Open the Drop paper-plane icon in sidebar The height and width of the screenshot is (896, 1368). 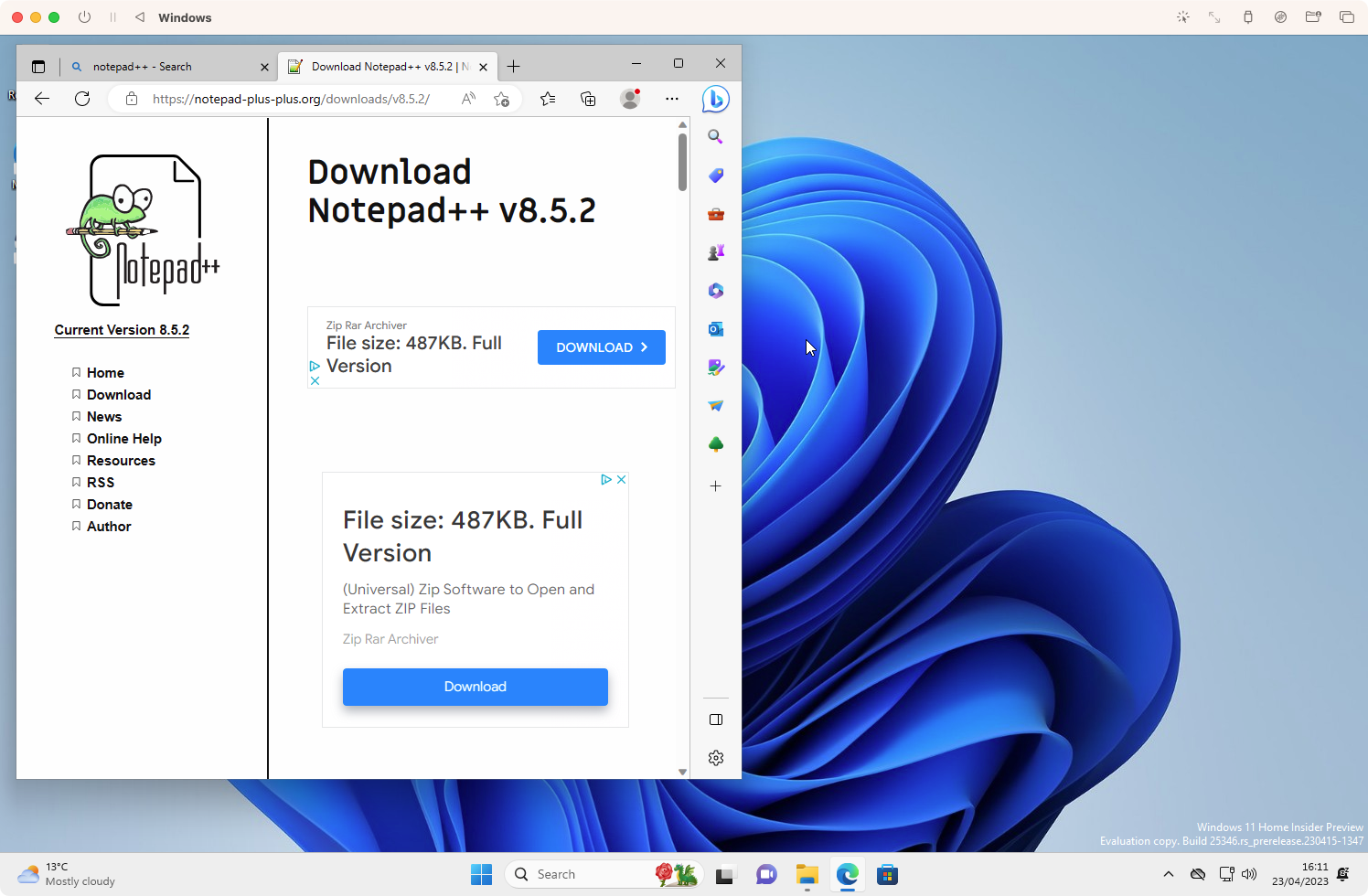tap(716, 406)
